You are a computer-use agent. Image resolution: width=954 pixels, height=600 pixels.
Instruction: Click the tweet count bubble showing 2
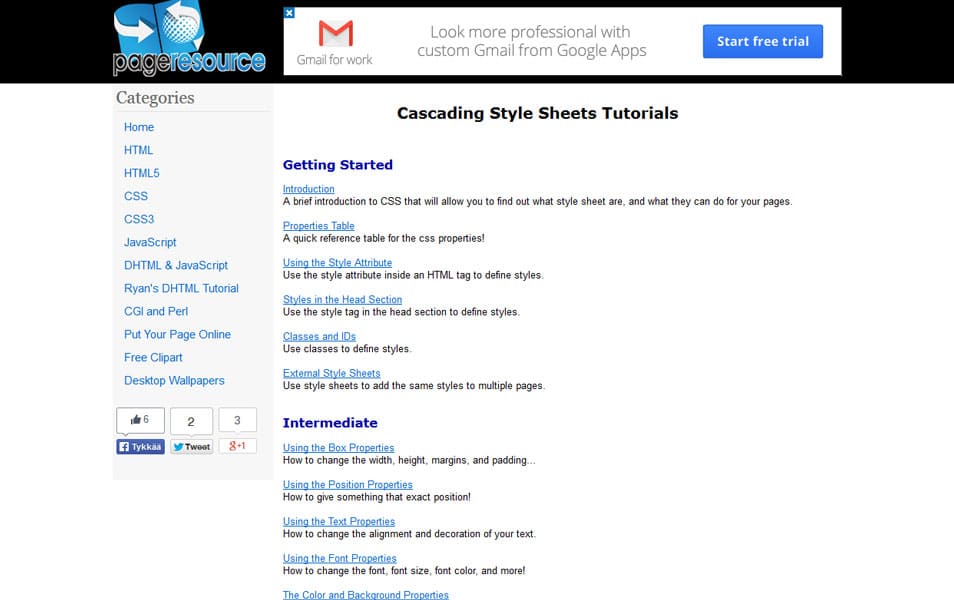(x=191, y=421)
